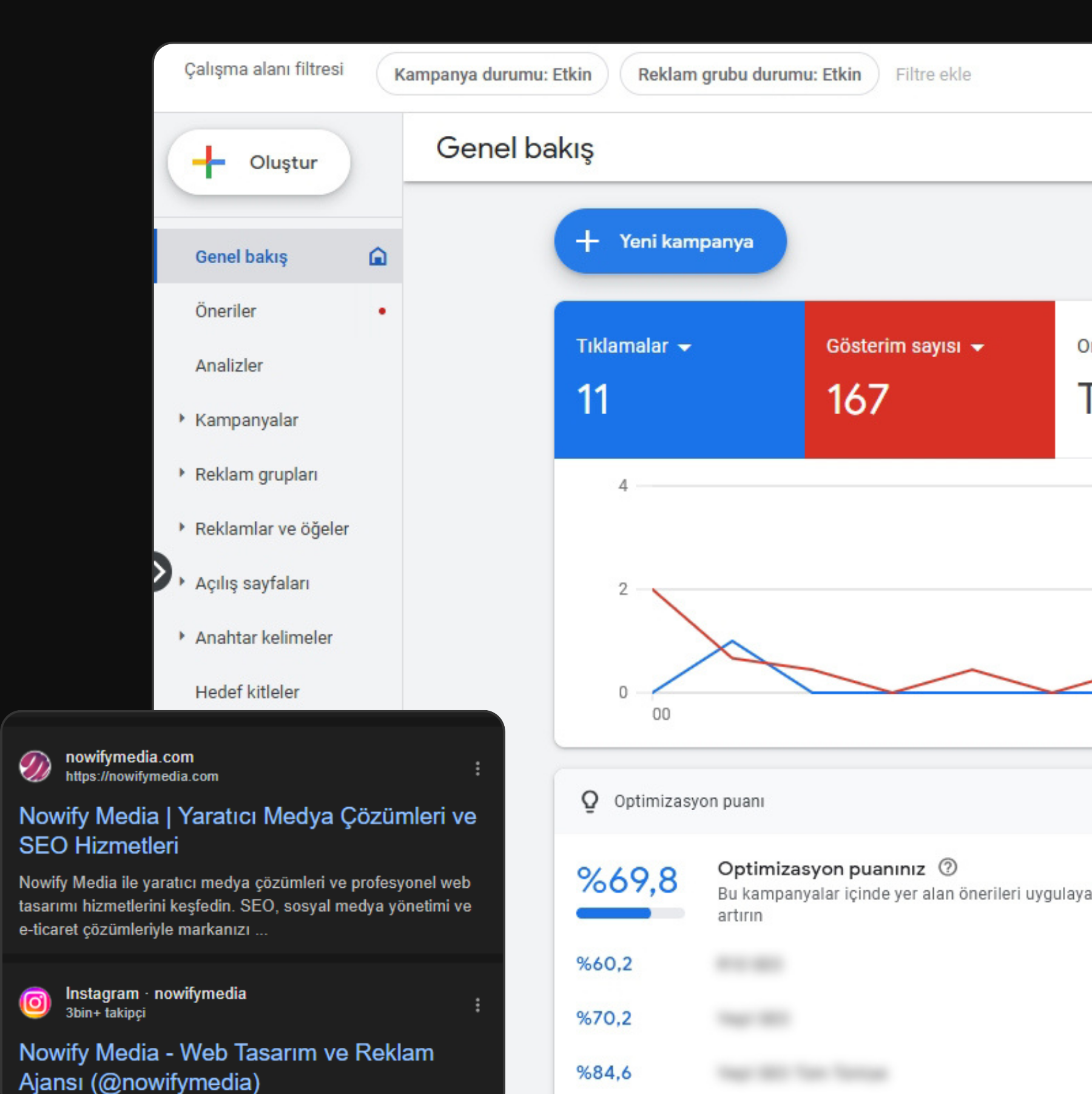Open three-dot menu for nowifymedia.com result

pos(477,768)
